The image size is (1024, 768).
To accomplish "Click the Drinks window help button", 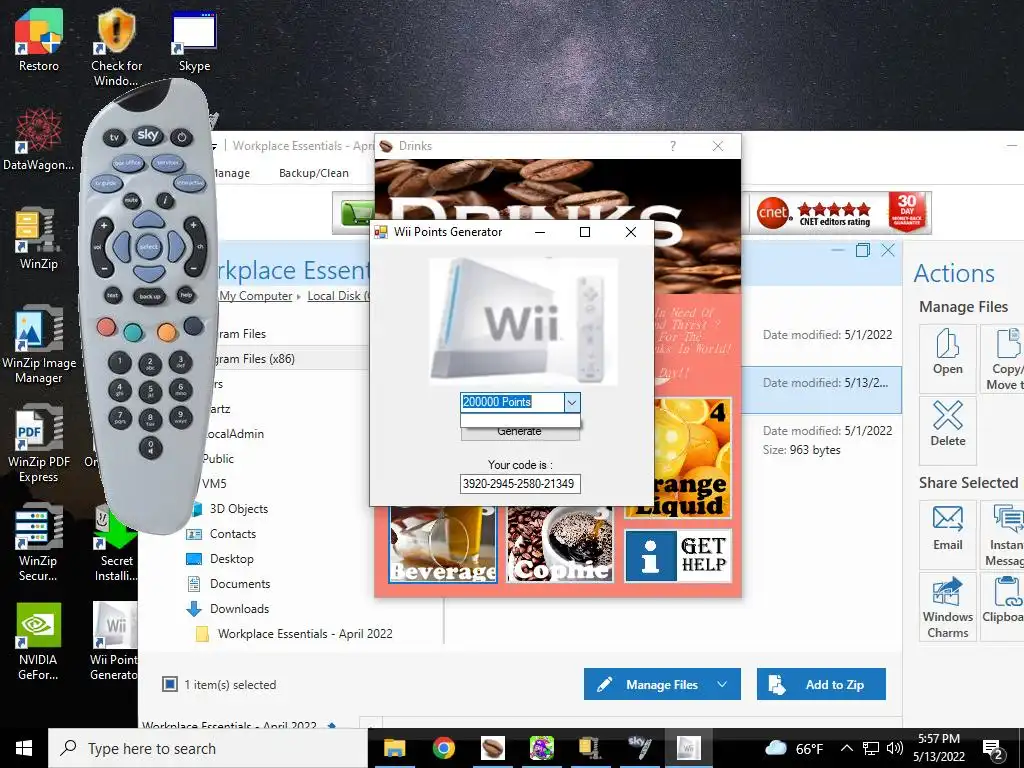I will click(673, 146).
